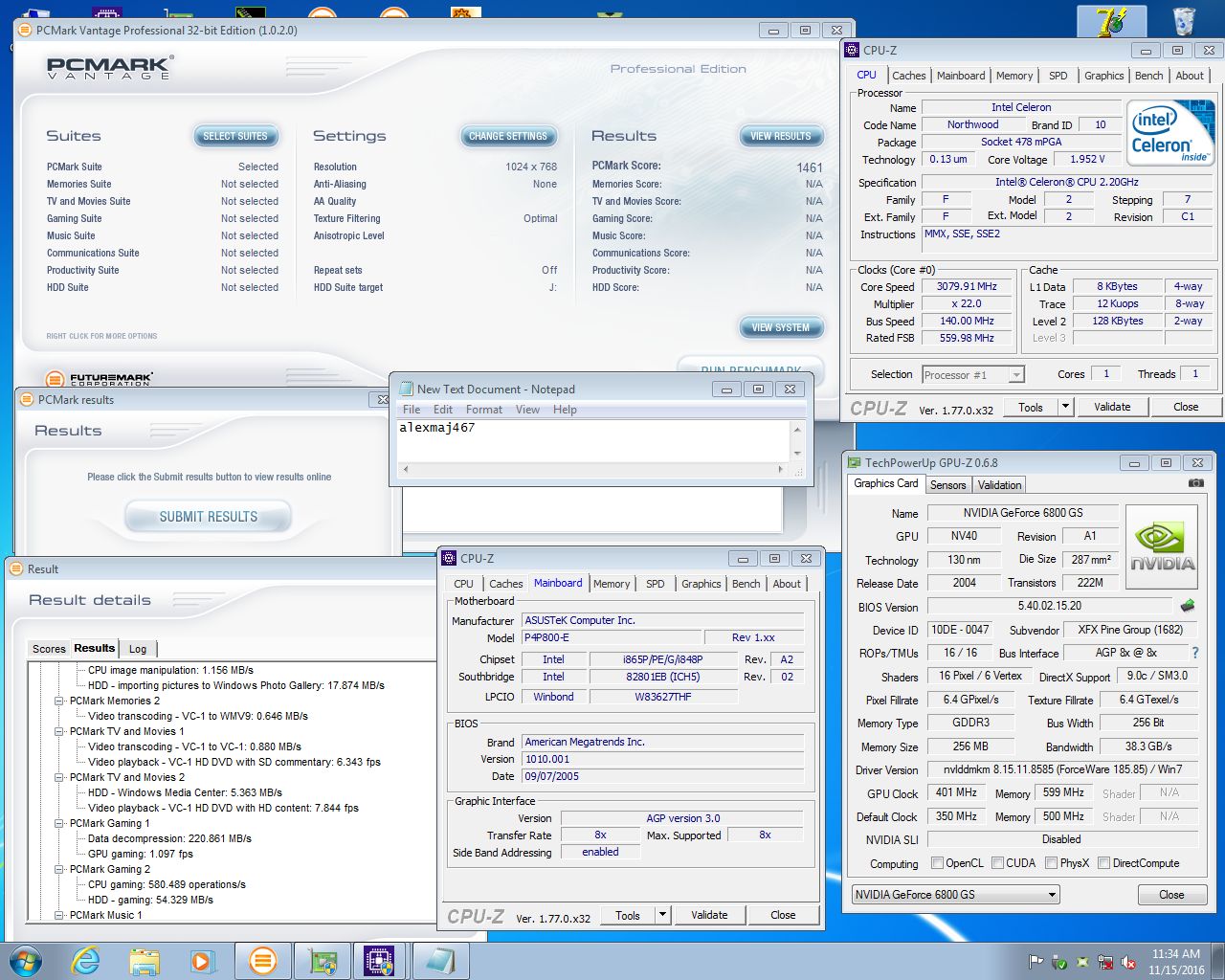Open Windows Explorer folder on taskbar
The height and width of the screenshot is (980, 1225).
coord(145,961)
